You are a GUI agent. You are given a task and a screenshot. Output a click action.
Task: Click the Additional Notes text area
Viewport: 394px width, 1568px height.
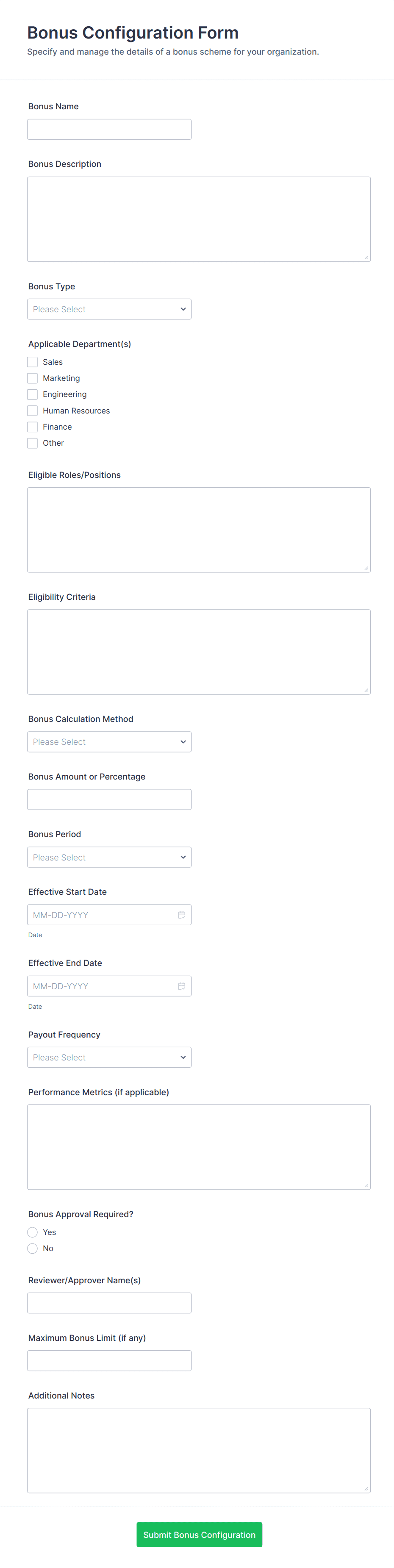click(199, 1451)
